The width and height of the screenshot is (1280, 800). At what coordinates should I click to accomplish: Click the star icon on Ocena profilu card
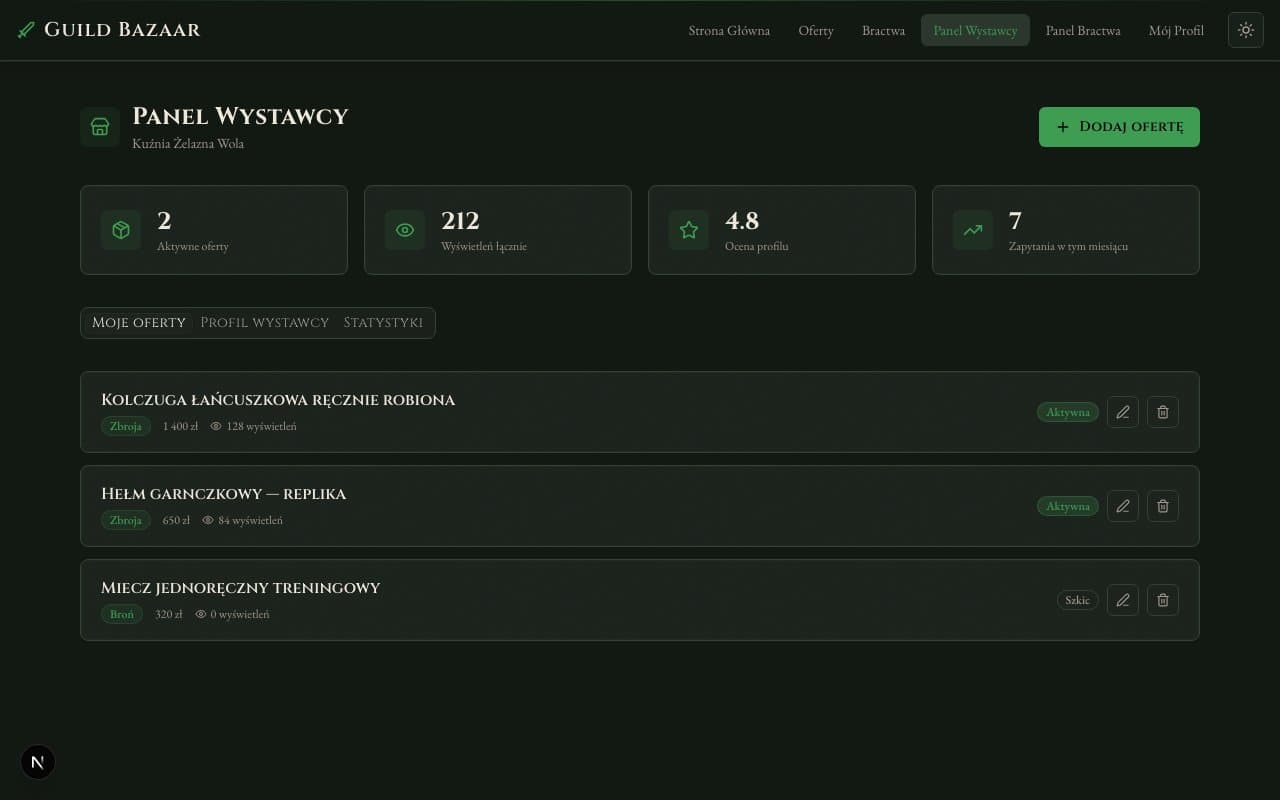(689, 230)
